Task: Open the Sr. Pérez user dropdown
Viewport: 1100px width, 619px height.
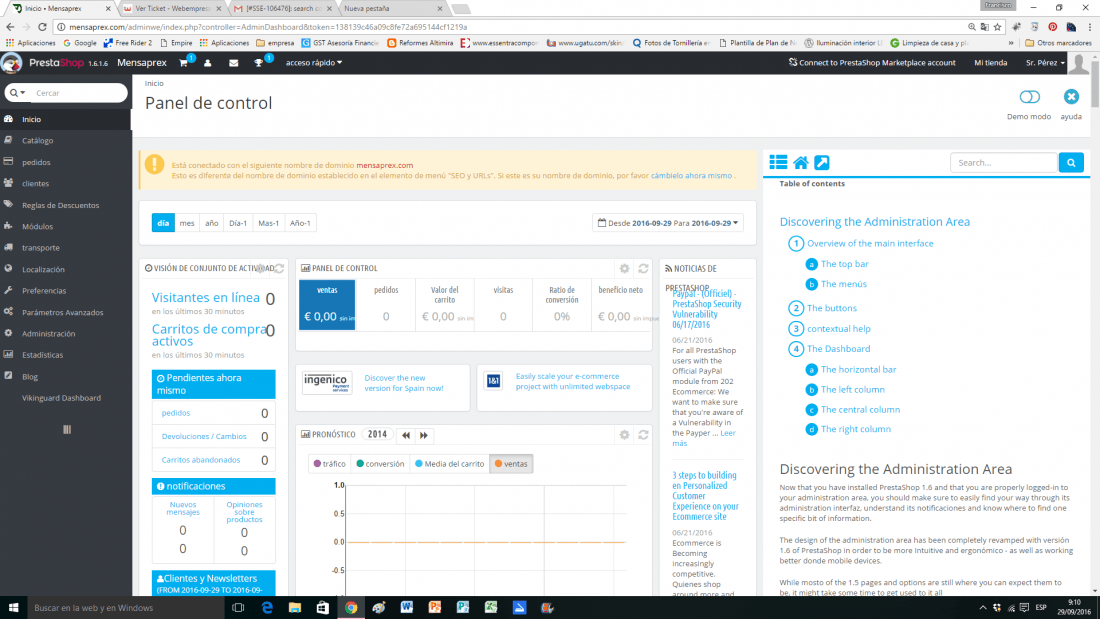Action: pyautogui.click(x=1045, y=63)
